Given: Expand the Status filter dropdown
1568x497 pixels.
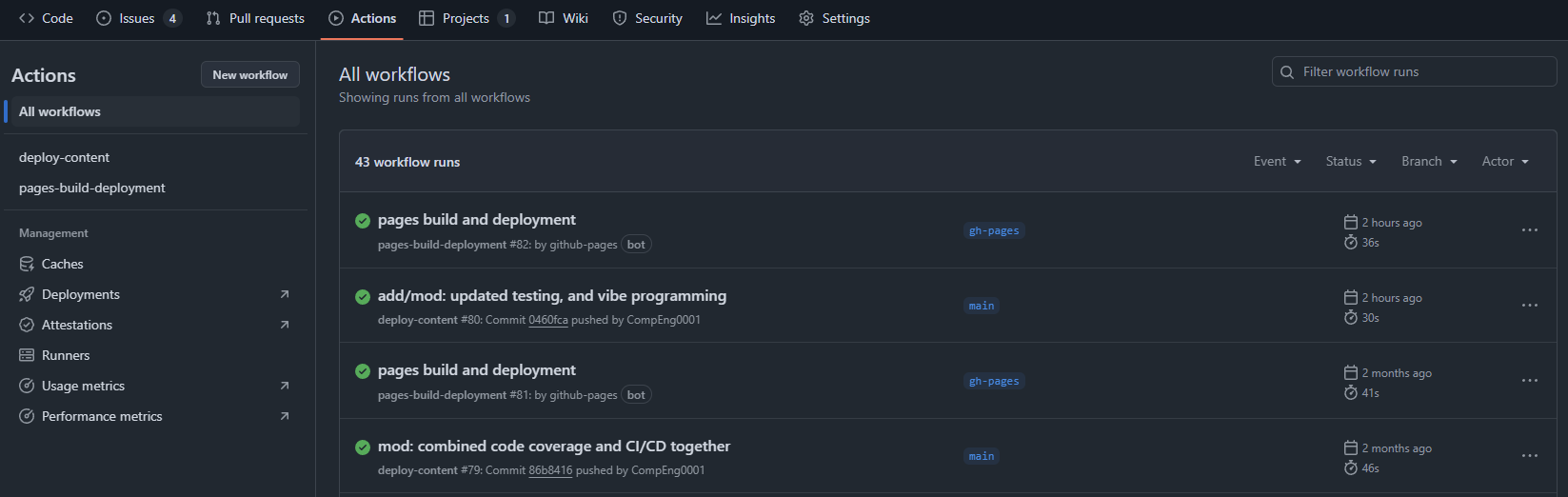Looking at the screenshot, I should (x=1350, y=162).
